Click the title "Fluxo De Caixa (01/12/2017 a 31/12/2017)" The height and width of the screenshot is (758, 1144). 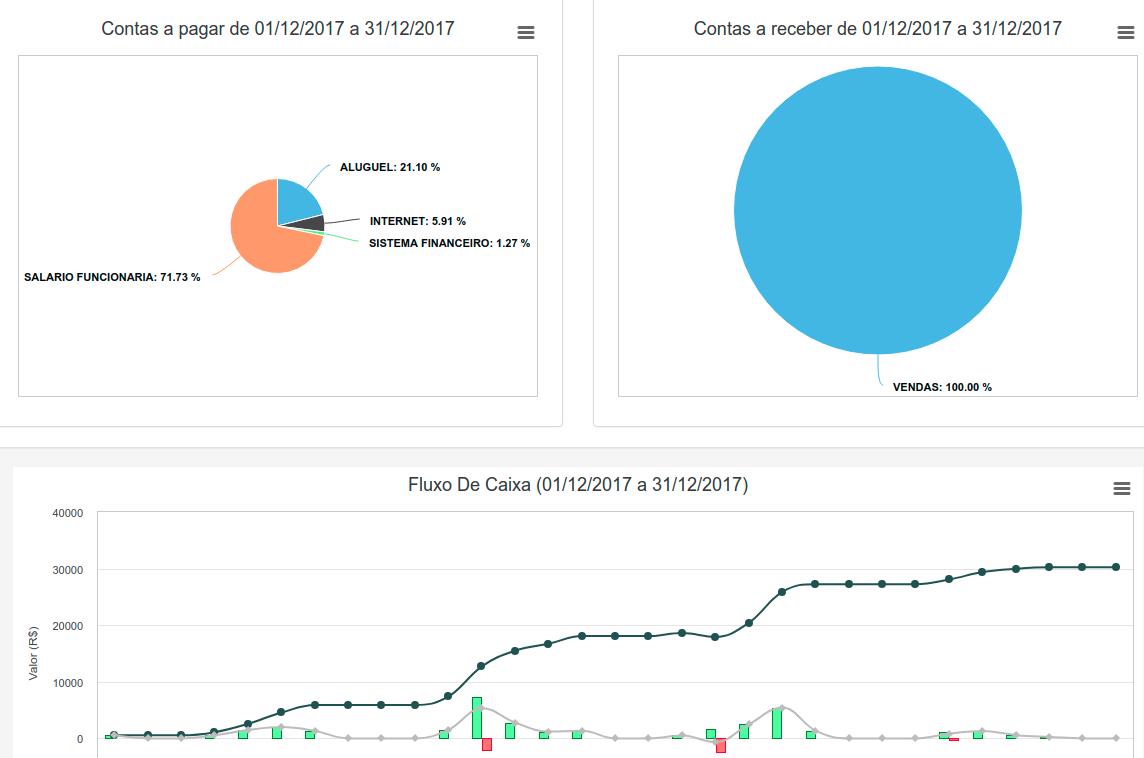(578, 484)
